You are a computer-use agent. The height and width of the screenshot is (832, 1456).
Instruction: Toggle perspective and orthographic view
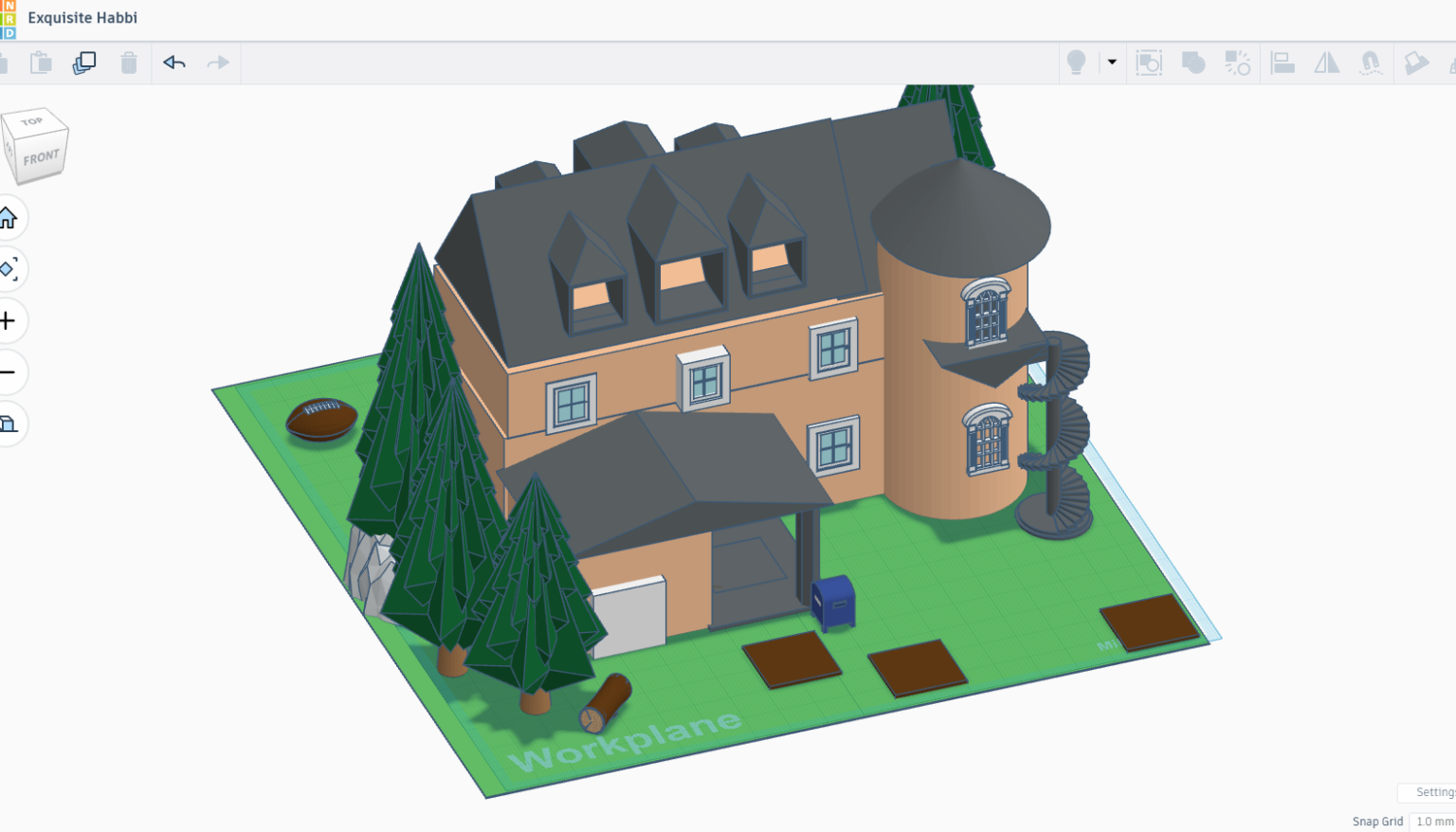pyautogui.click(x=8, y=423)
